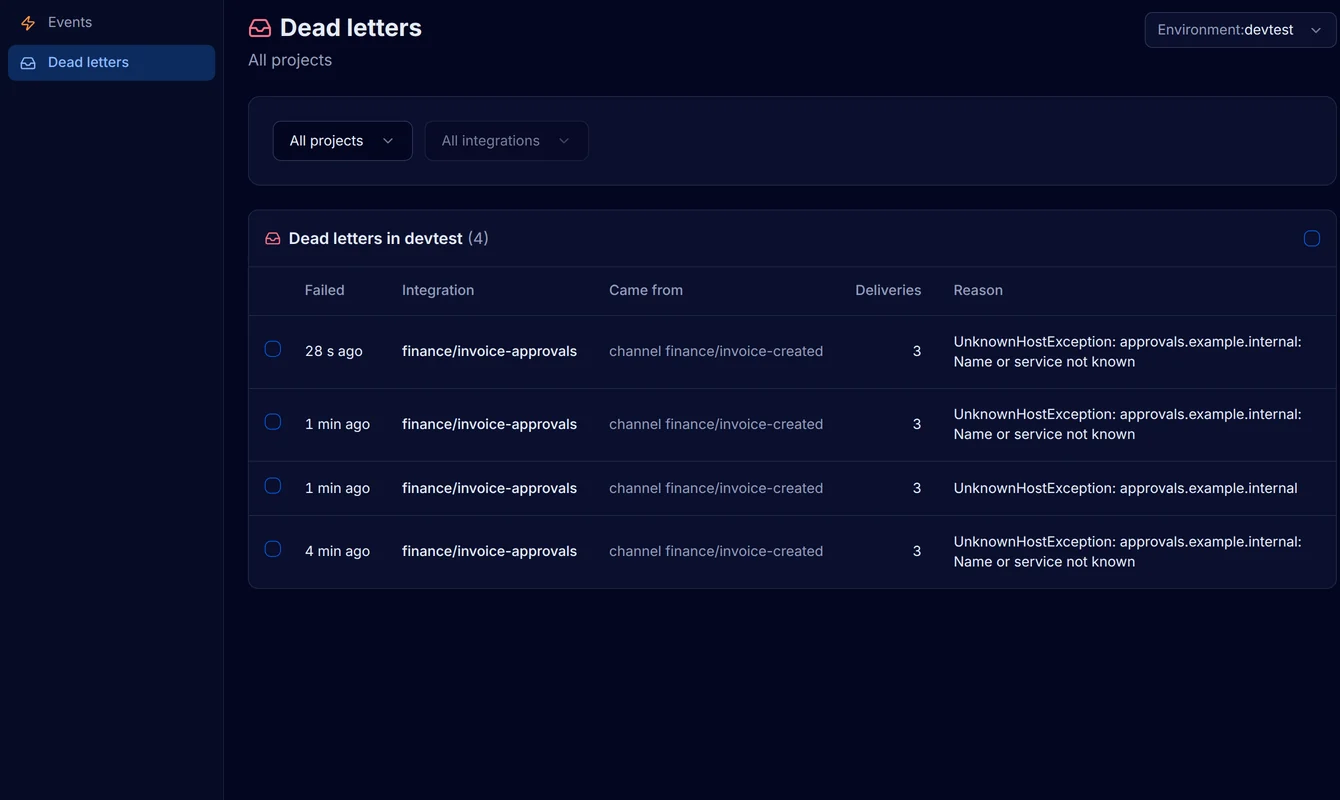1340x800 pixels.
Task: Click the inbox icon beside Dead letters in sidebar
Action: (x=28, y=62)
